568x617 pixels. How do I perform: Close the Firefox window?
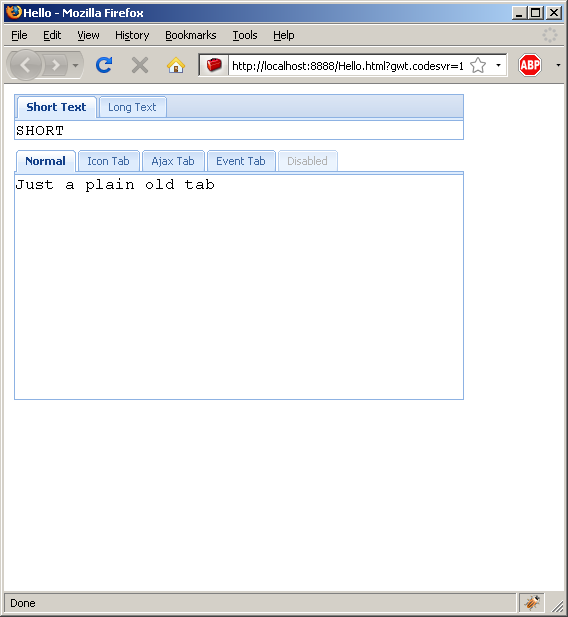(554, 13)
